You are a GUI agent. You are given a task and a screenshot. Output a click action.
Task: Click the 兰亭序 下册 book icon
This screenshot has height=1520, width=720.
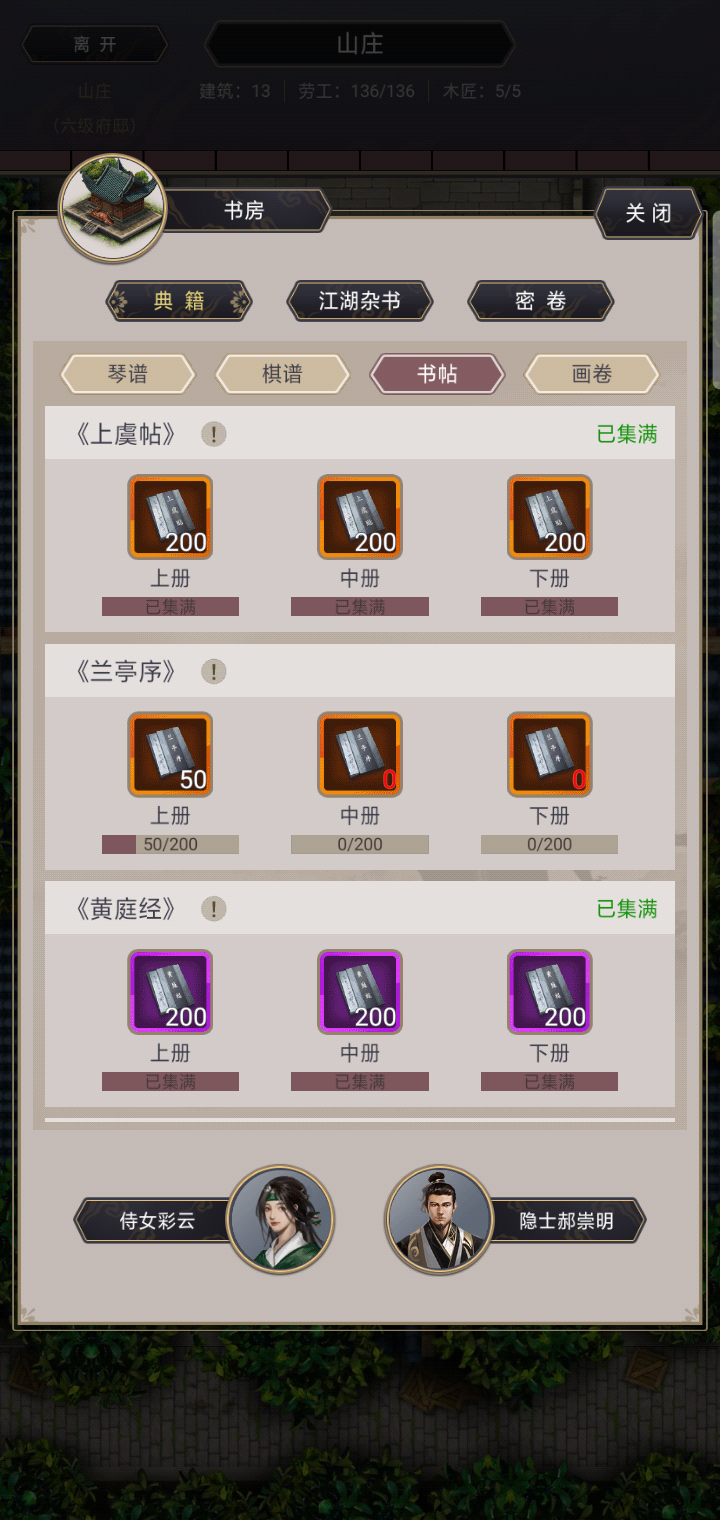coord(550,754)
